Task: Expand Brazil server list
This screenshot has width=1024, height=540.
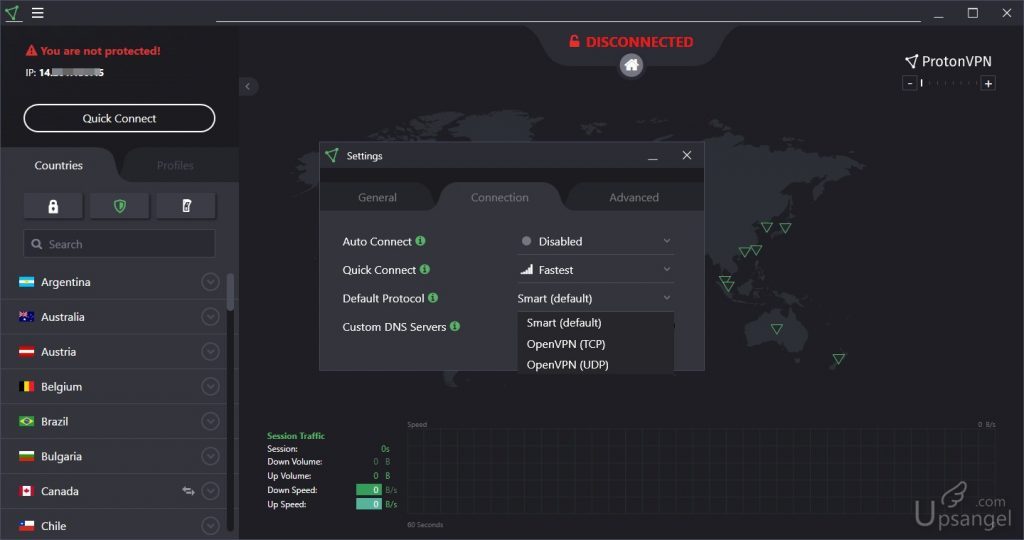Action: [x=210, y=421]
